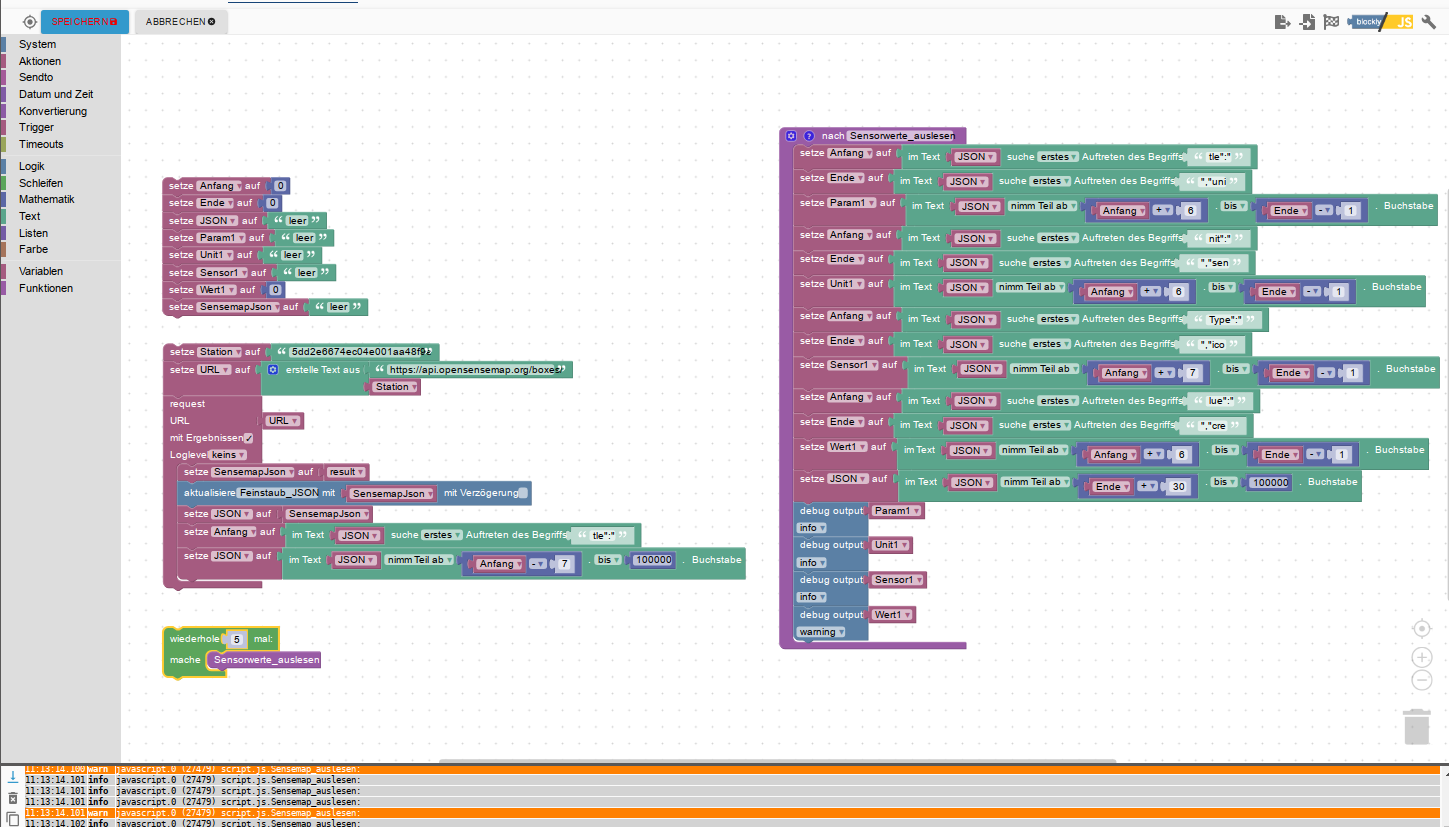Open the 'result' variable dropdown
Image resolution: width=1449 pixels, height=827 pixels.
pyautogui.click(x=347, y=472)
